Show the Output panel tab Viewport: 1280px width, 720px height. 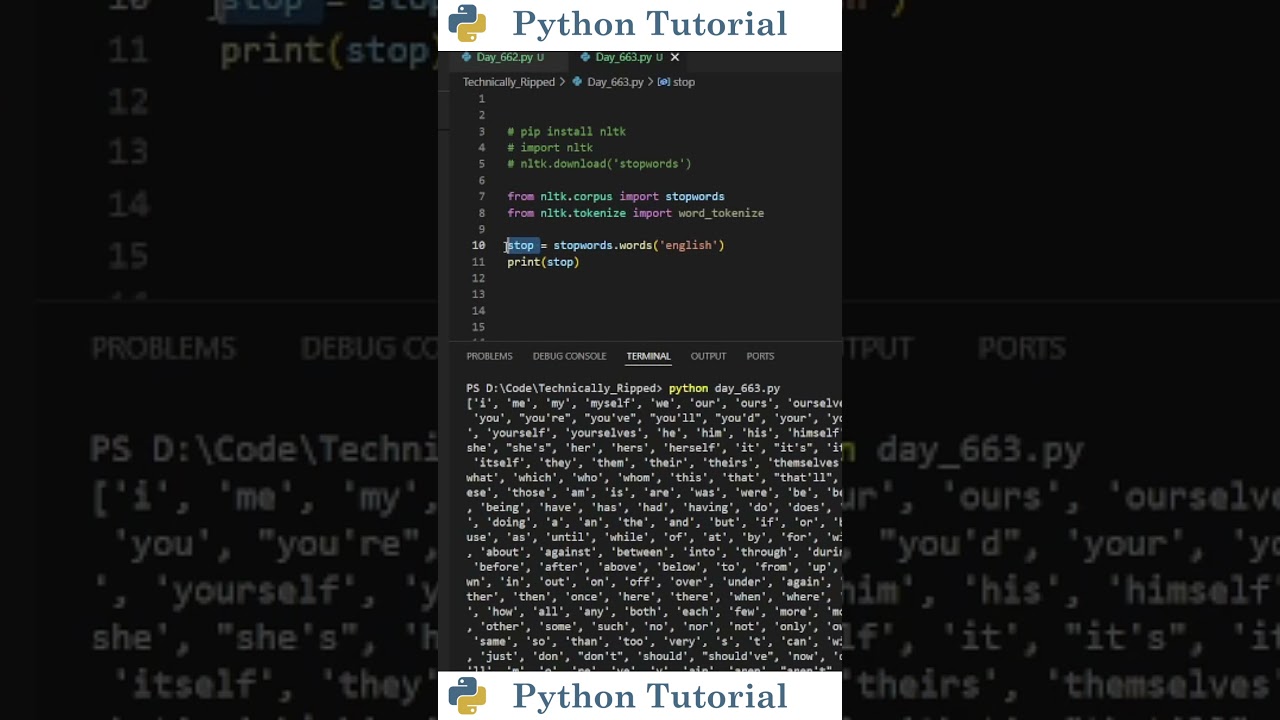[708, 356]
